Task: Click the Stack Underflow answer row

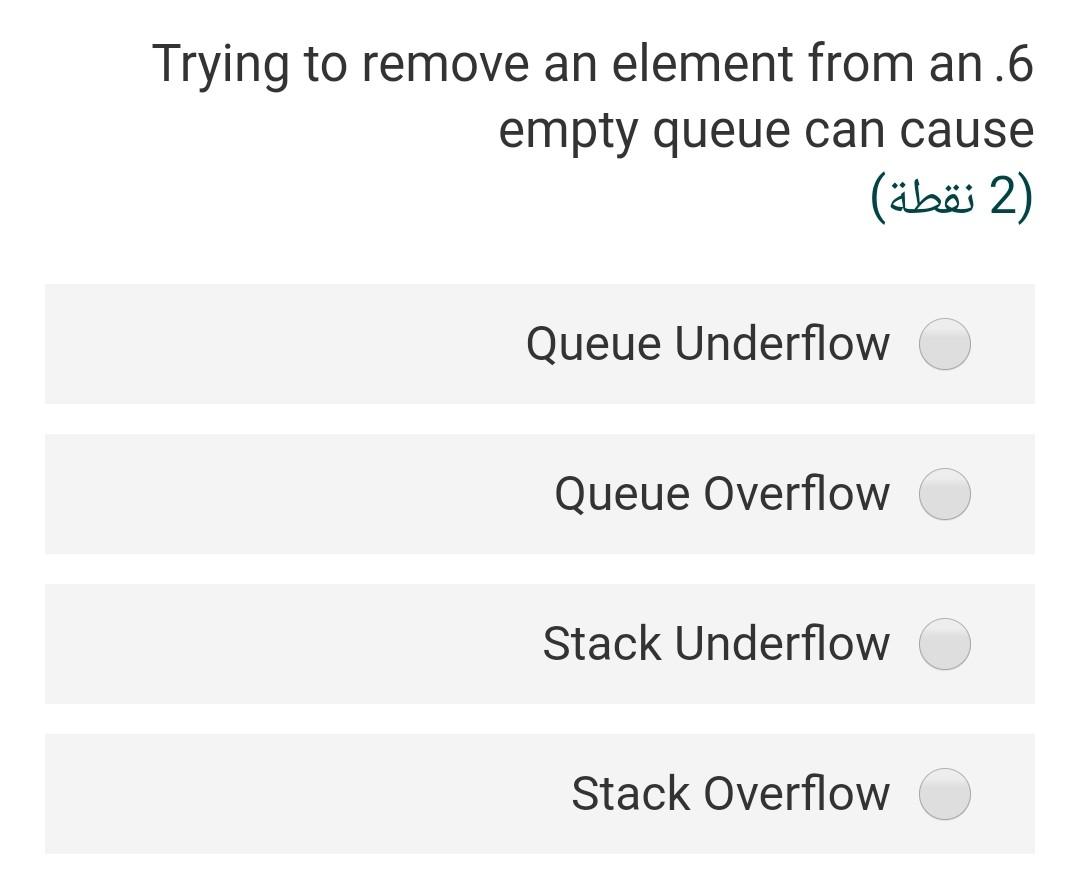Action: click(x=540, y=643)
